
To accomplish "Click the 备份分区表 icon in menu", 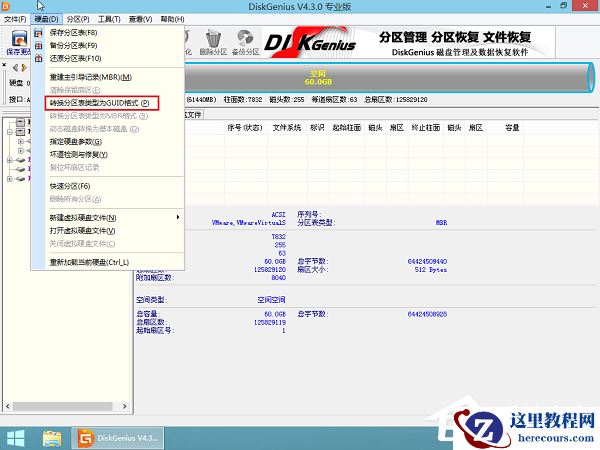I will point(38,46).
